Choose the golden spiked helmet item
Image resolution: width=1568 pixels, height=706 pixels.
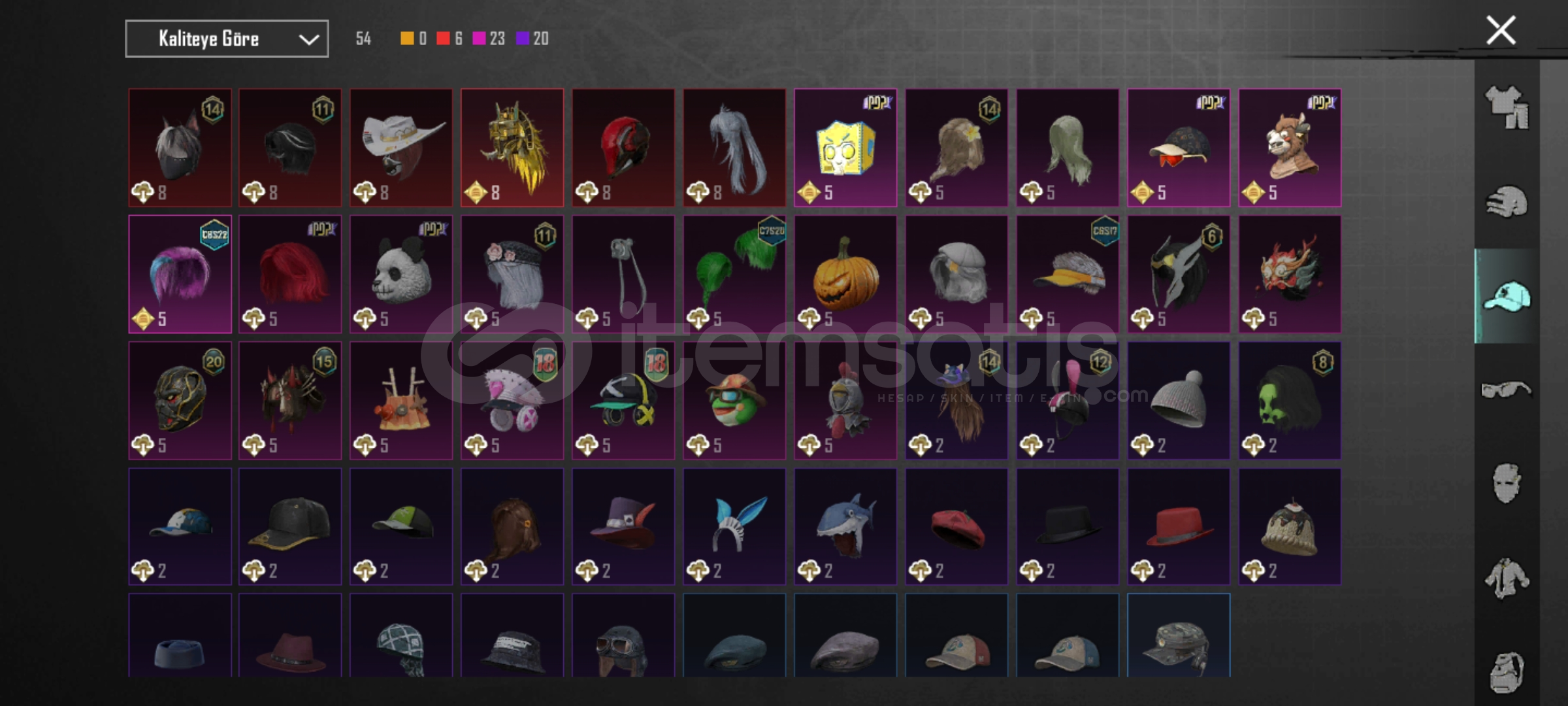point(512,148)
